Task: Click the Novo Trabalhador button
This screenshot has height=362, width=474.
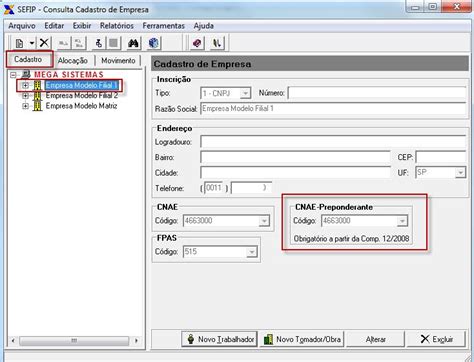Action: tap(219, 339)
